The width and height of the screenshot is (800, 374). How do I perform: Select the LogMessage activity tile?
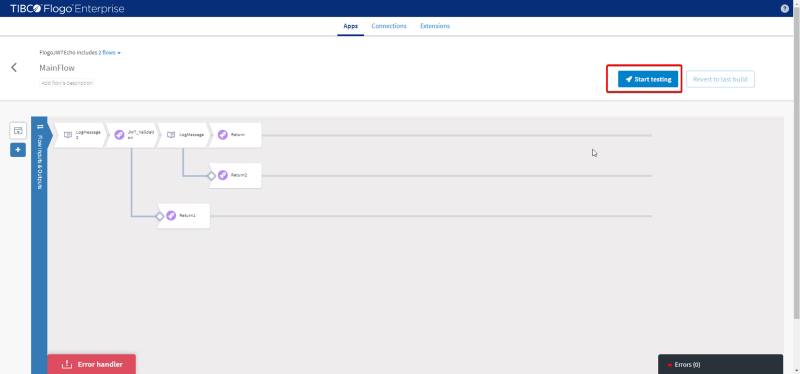[x=185, y=135]
